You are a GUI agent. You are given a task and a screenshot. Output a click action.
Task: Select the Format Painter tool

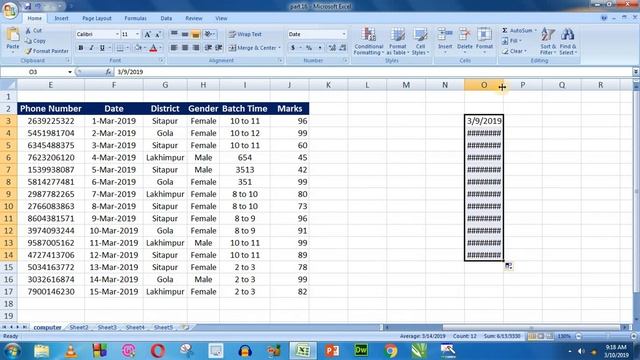(x=46, y=51)
